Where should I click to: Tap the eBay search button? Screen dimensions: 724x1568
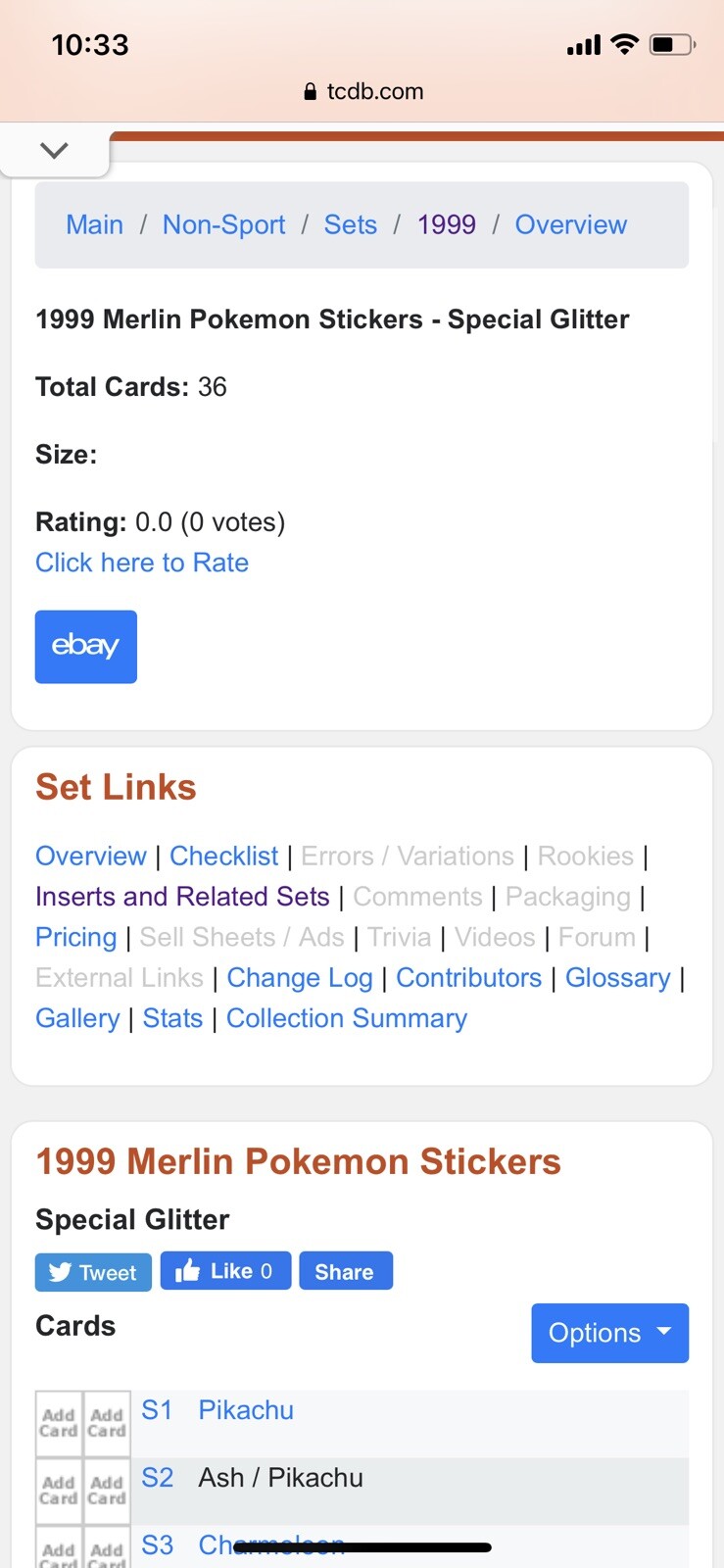click(86, 646)
